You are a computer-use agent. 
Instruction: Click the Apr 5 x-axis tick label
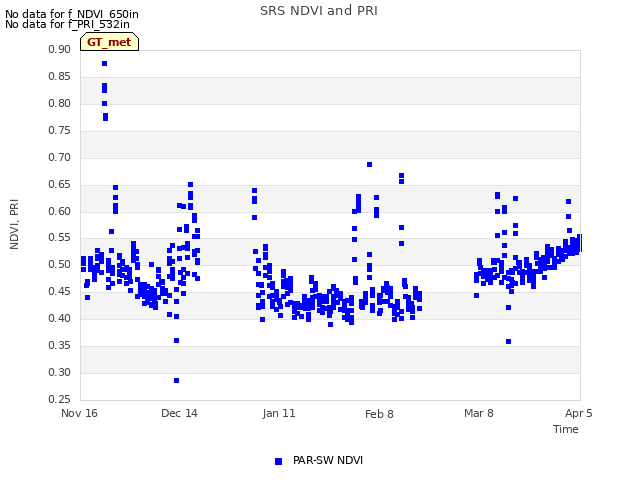[578, 413]
